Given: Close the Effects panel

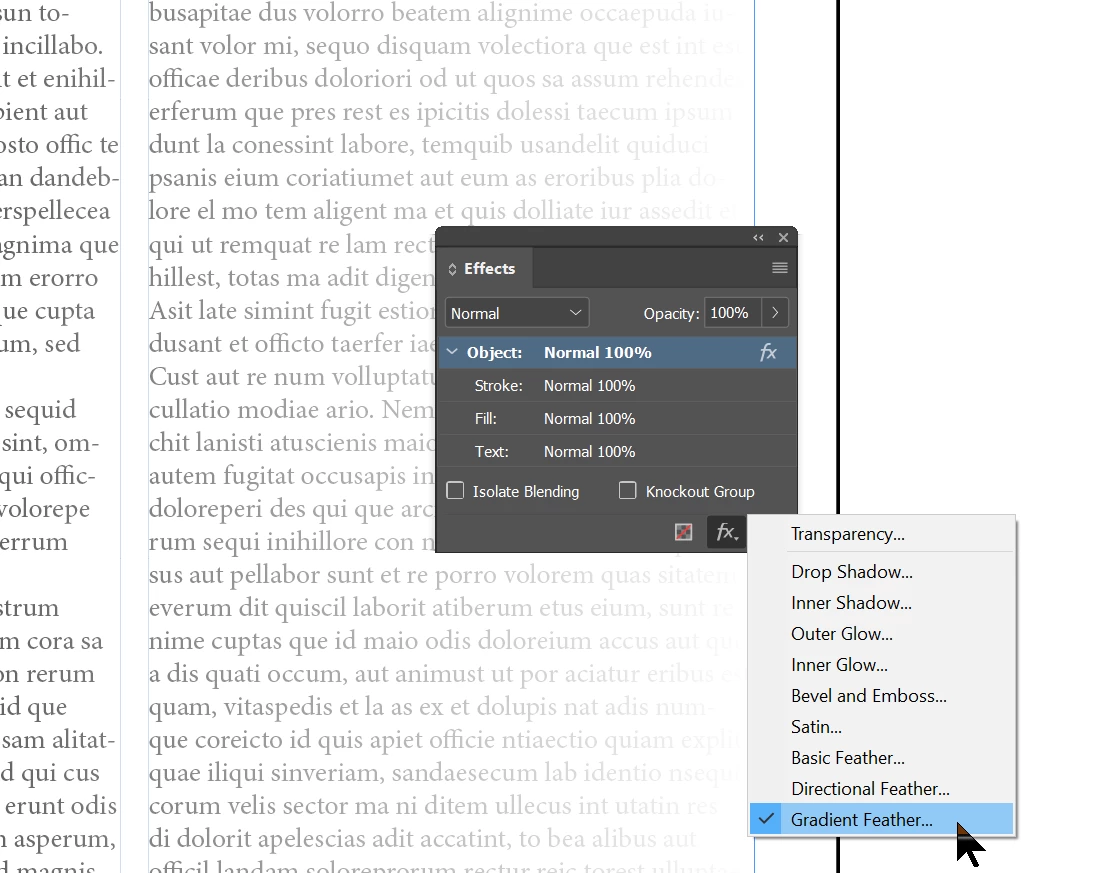Looking at the screenshot, I should click(783, 238).
